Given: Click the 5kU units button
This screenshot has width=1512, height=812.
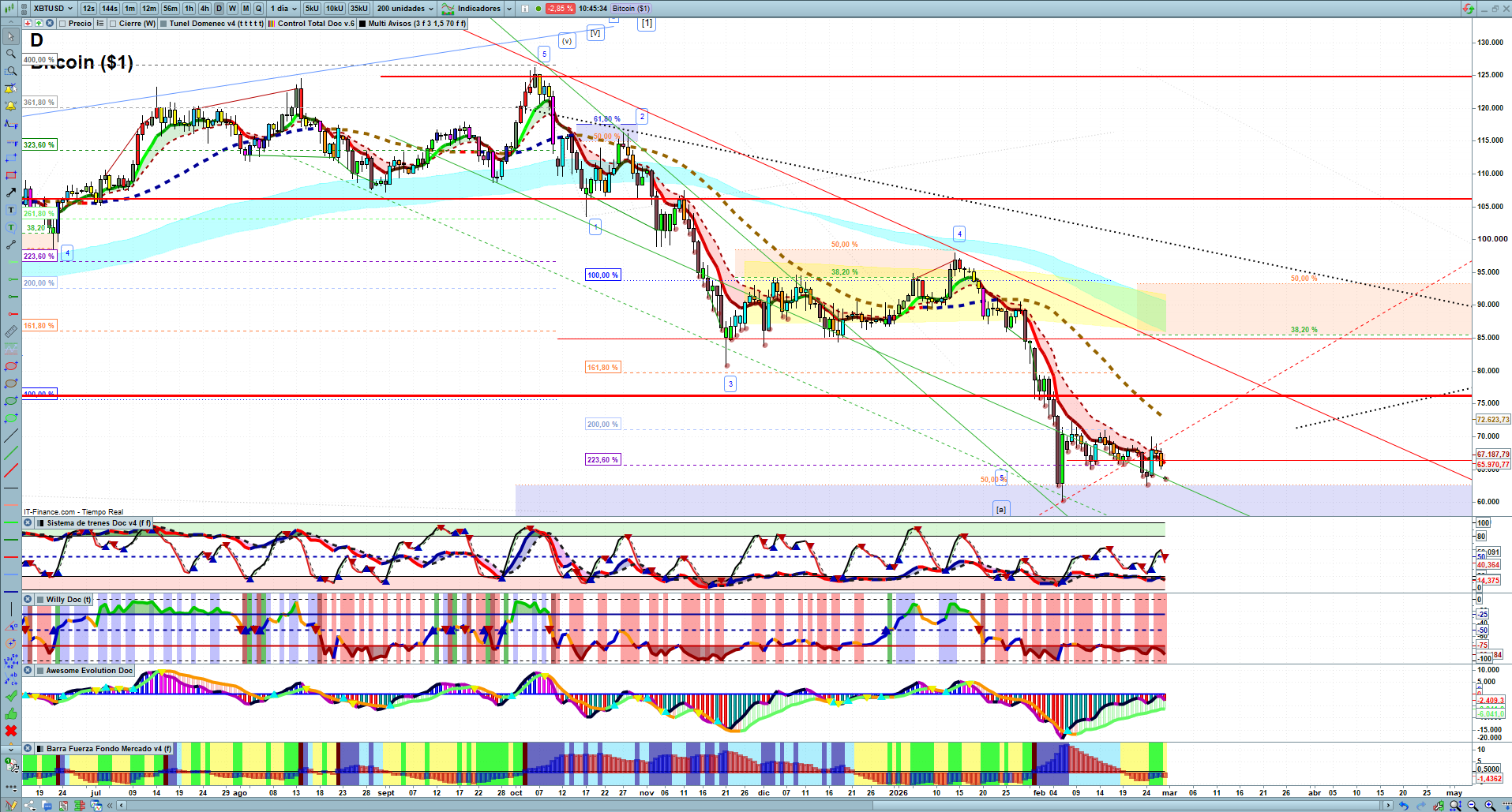Looking at the screenshot, I should tap(313, 9).
